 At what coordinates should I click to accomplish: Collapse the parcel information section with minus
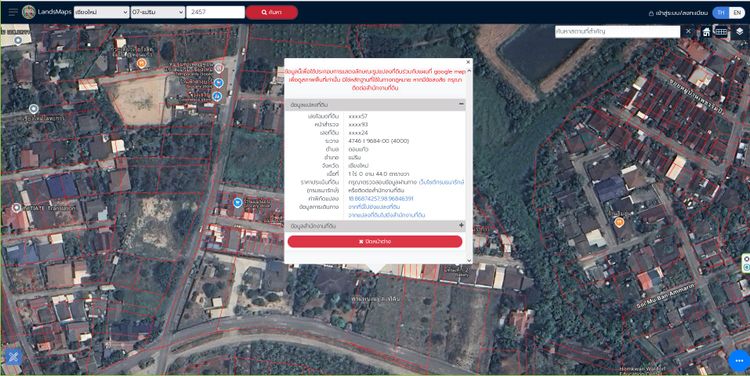click(x=461, y=104)
